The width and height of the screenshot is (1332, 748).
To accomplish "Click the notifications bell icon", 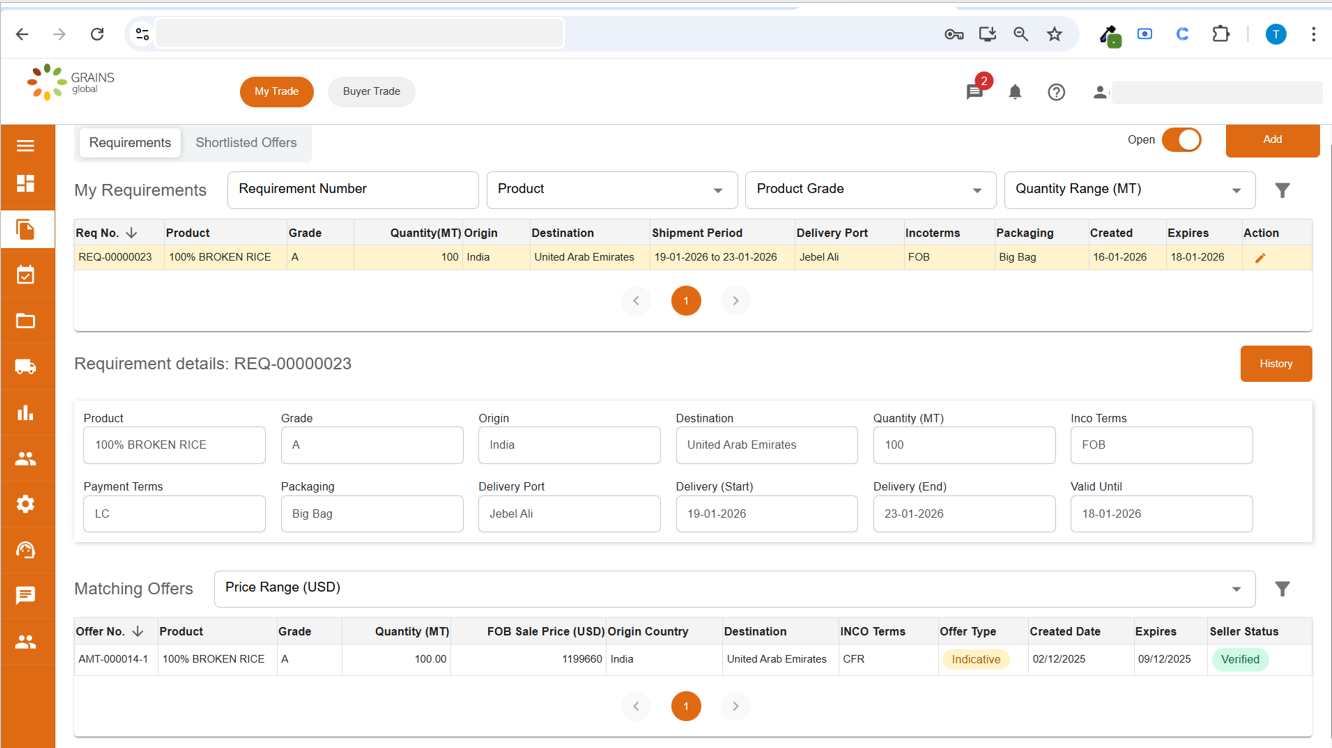I will click(x=1015, y=92).
